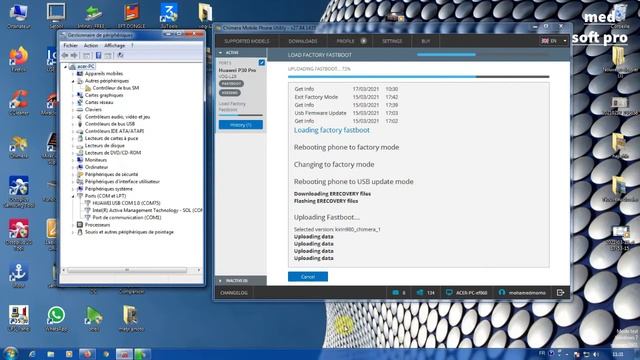Open the anchor app desktop icon
Viewport: 640px width, 360px height.
[18, 276]
